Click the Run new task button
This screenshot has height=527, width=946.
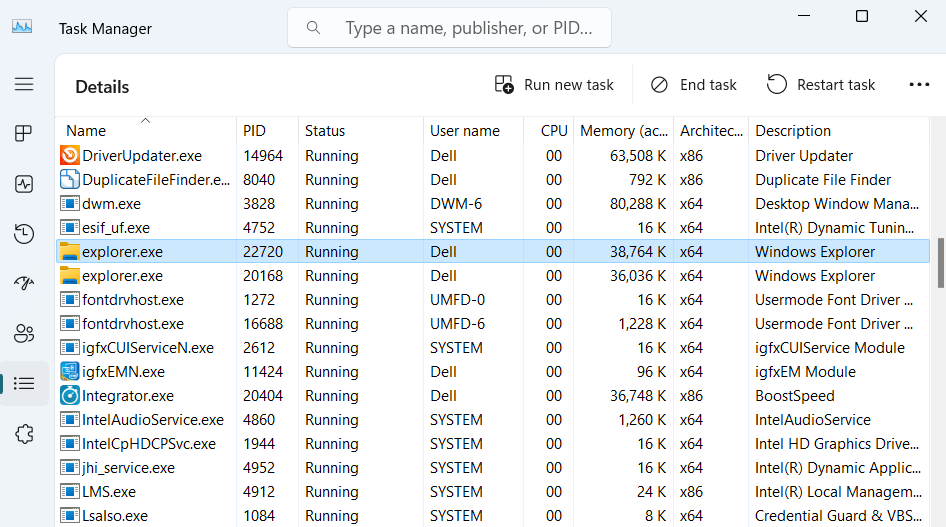[554, 85]
